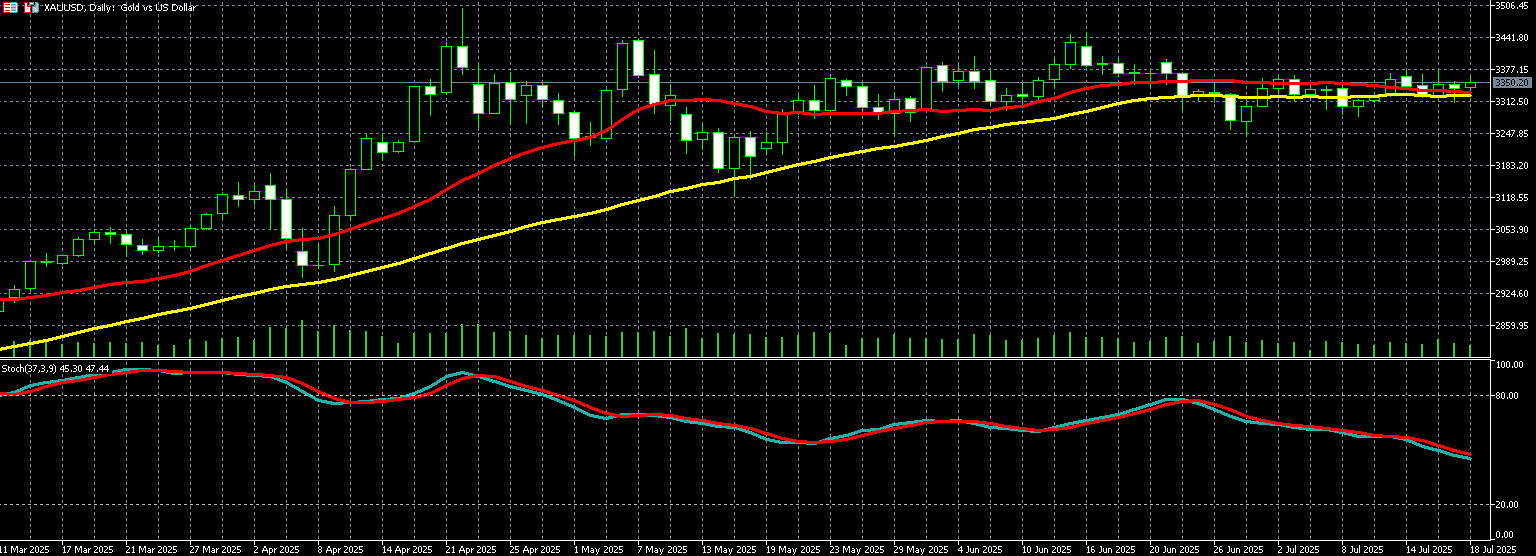1536x556 pixels.
Task: Click the 3247.85 price scale label
Action: [x=1511, y=134]
